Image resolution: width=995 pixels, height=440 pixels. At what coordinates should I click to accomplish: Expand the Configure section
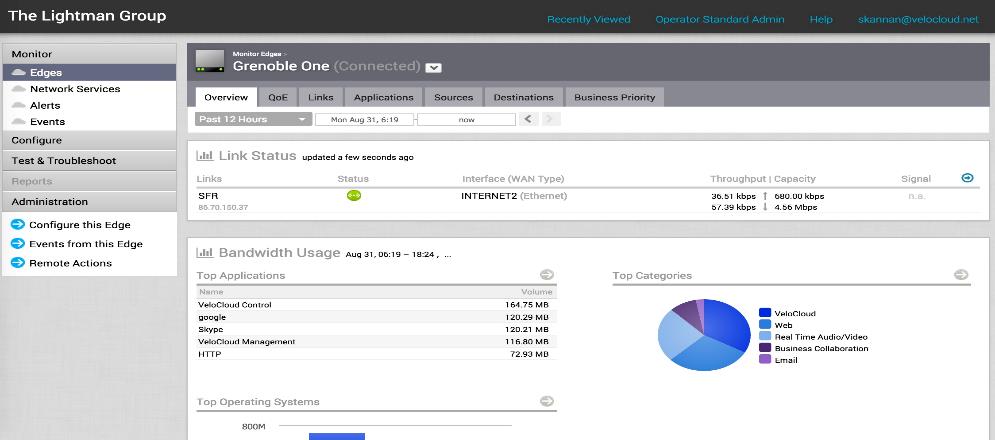click(89, 140)
